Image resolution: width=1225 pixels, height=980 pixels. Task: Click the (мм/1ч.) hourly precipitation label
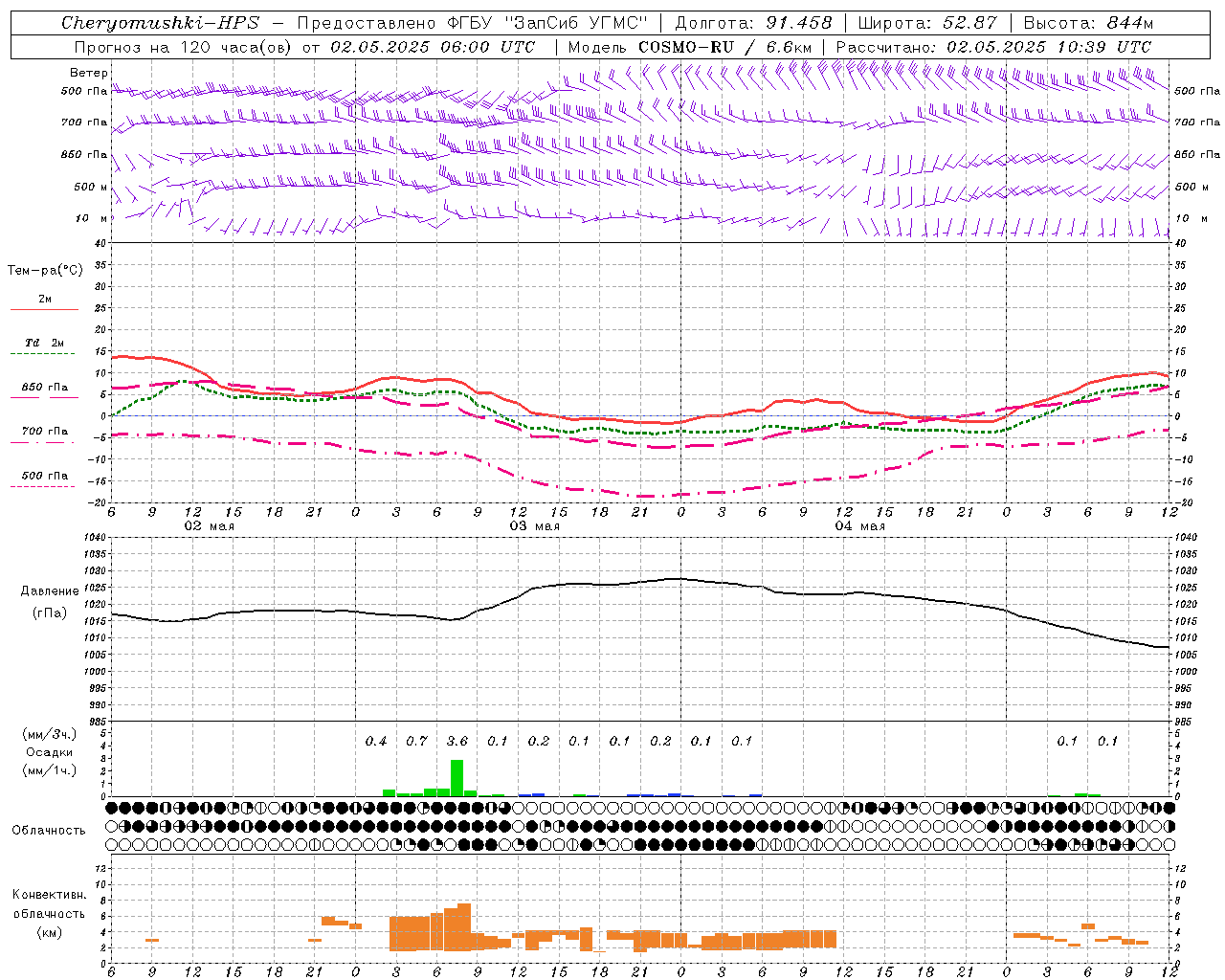tap(50, 770)
